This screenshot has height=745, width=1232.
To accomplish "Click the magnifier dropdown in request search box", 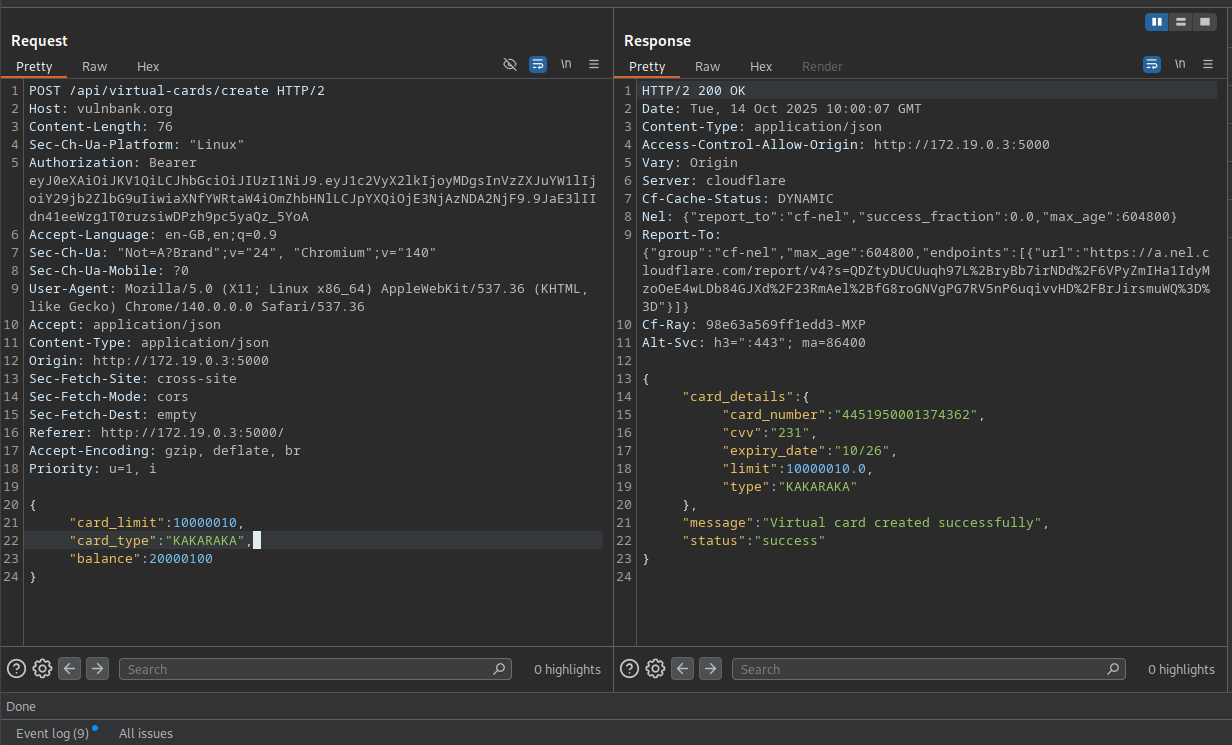I will (499, 669).
